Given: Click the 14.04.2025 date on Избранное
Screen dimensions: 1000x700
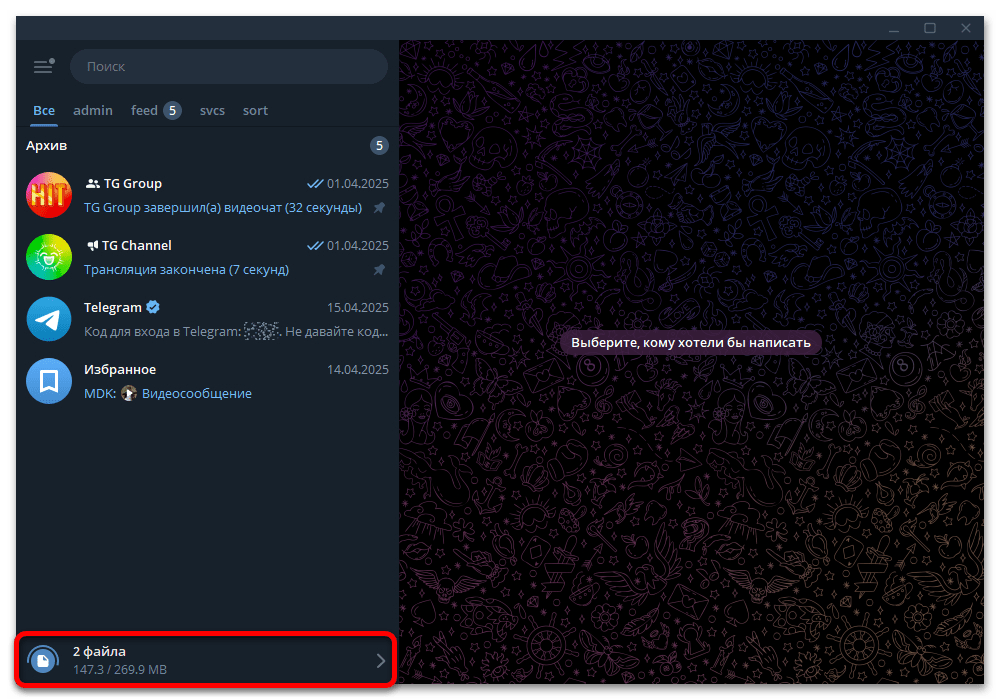Looking at the screenshot, I should (358, 370).
